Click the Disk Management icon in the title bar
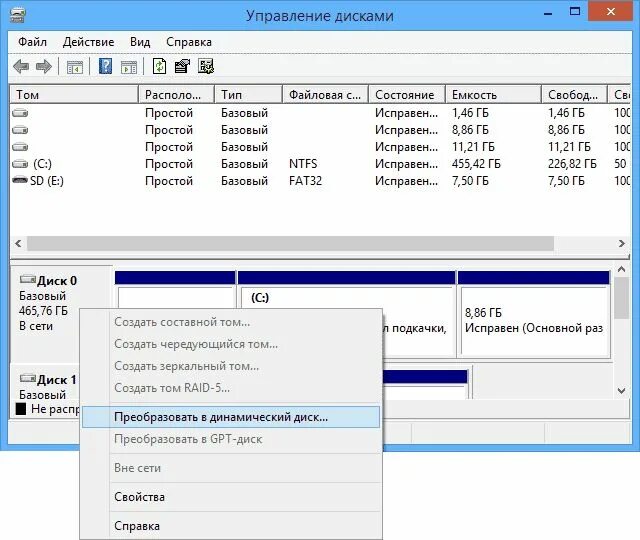The height and width of the screenshot is (540, 640). point(18,15)
